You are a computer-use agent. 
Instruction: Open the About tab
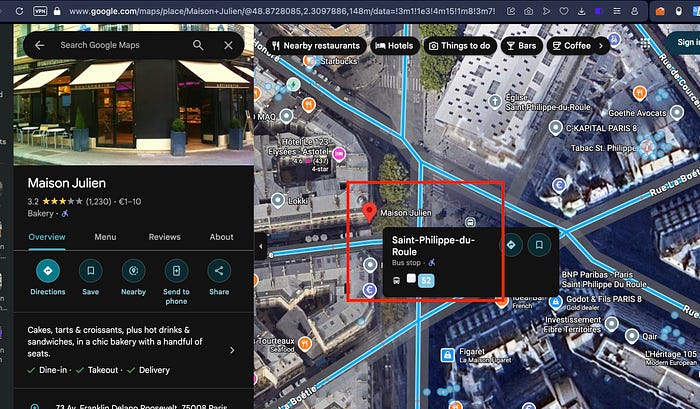(x=221, y=237)
